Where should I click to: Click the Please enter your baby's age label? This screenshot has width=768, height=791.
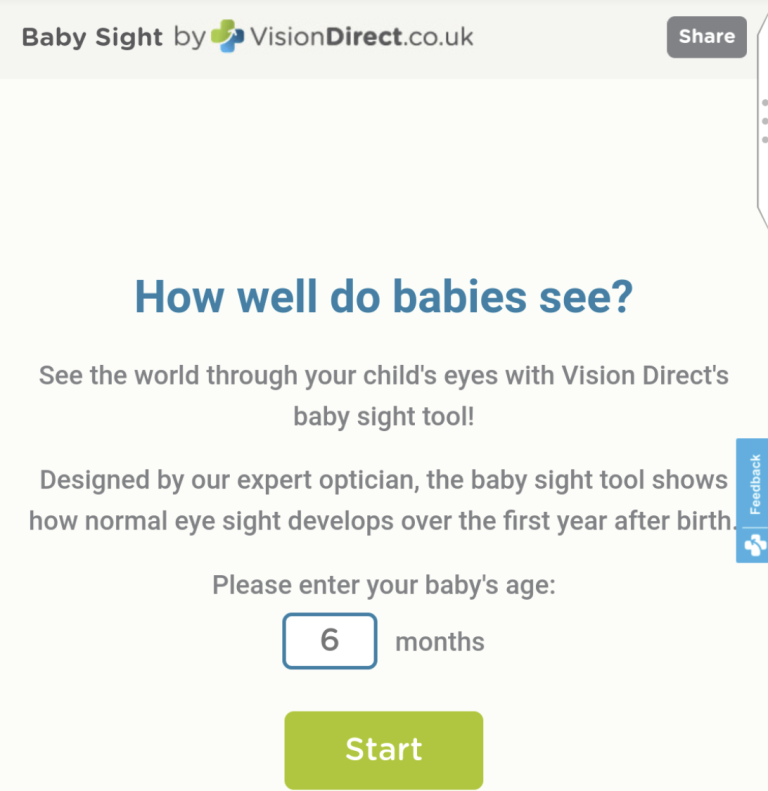click(x=383, y=585)
